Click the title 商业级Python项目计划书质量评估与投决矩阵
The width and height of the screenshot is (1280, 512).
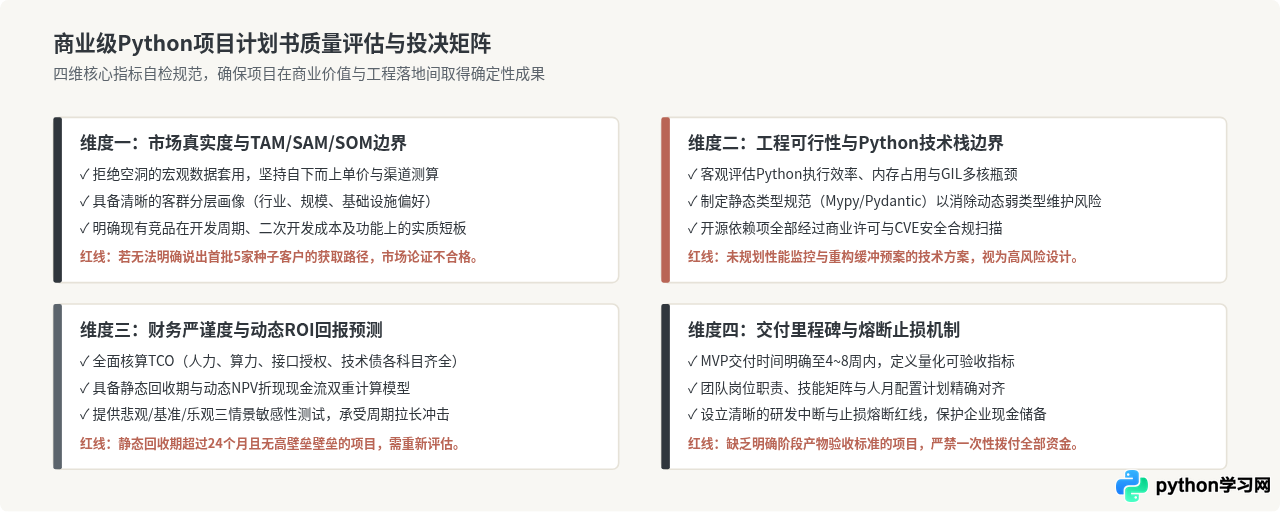click(272, 44)
